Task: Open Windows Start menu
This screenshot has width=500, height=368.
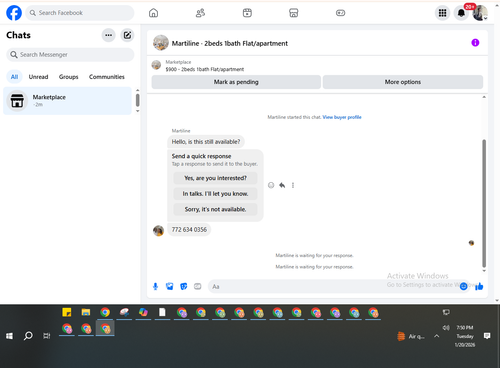Action: tap(9, 336)
